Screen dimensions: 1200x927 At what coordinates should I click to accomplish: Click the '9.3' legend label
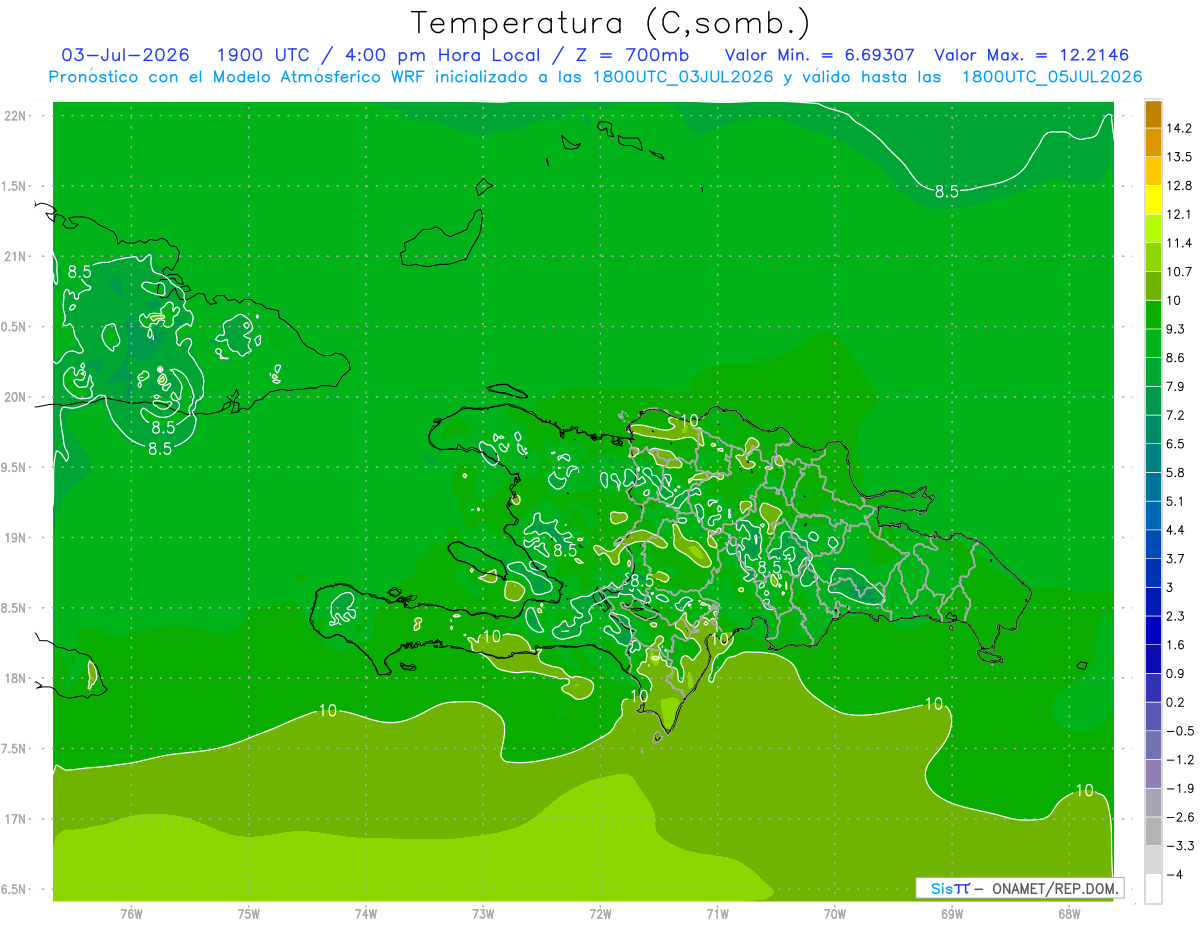coord(1177,329)
